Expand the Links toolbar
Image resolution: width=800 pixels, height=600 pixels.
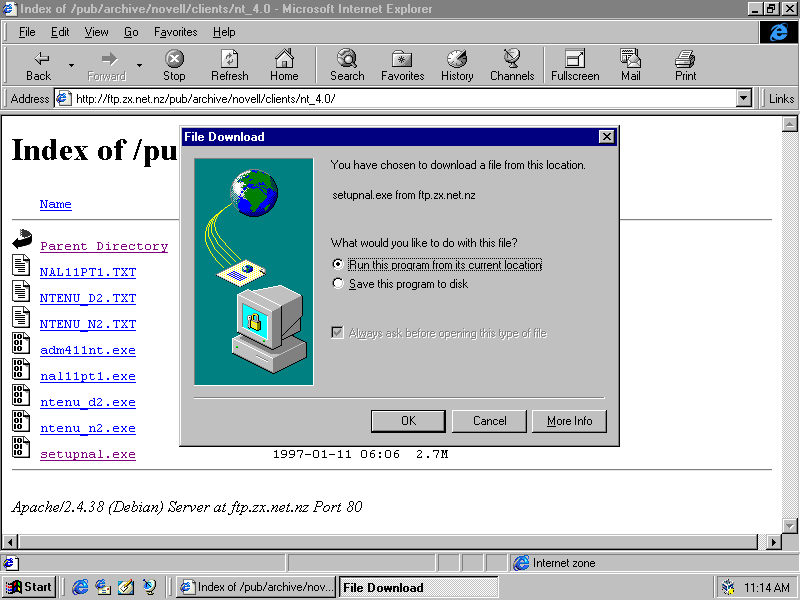tap(781, 98)
